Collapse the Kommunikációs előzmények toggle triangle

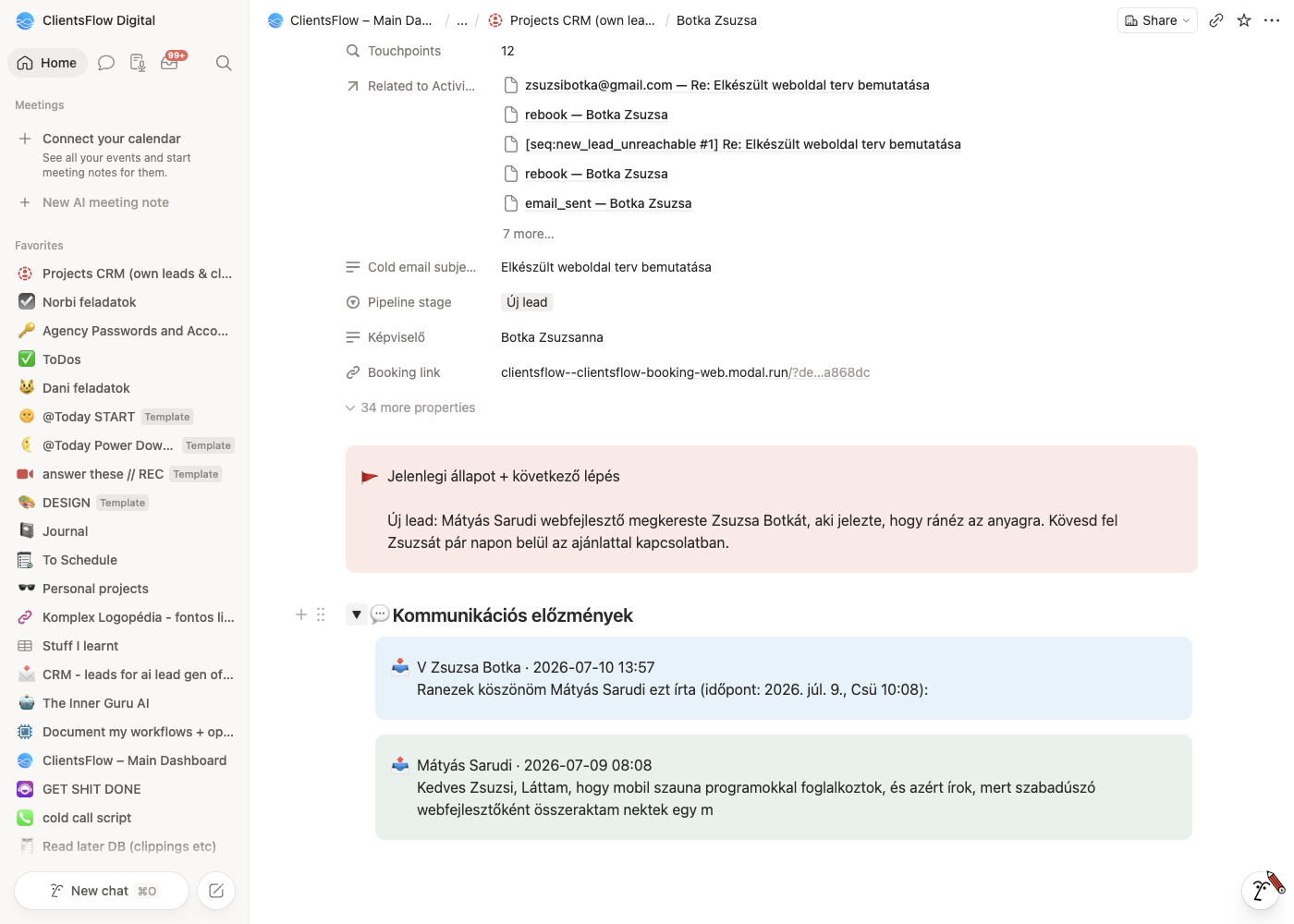pyautogui.click(x=356, y=614)
